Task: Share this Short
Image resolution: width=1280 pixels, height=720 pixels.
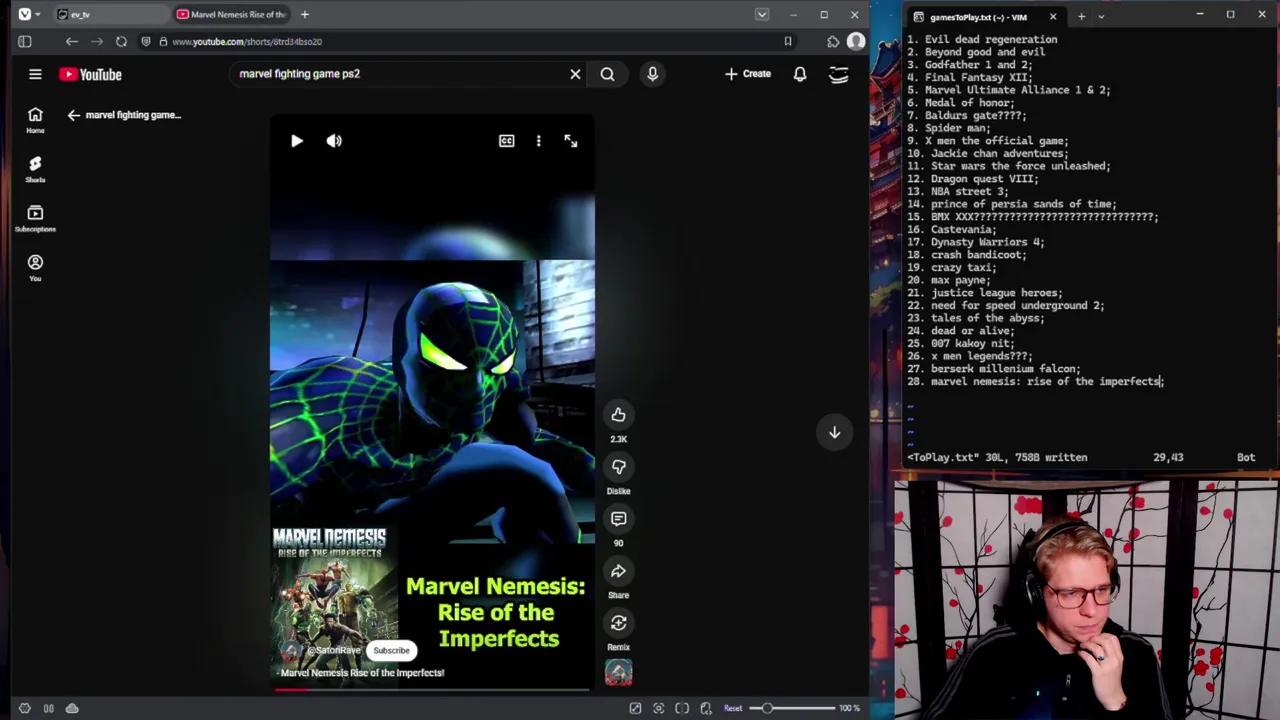Action: click(618, 571)
